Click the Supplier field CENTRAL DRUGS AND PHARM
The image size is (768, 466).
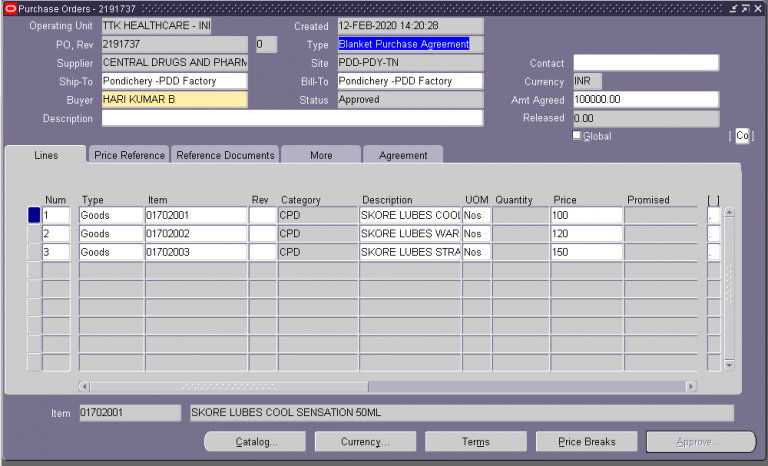click(x=174, y=63)
